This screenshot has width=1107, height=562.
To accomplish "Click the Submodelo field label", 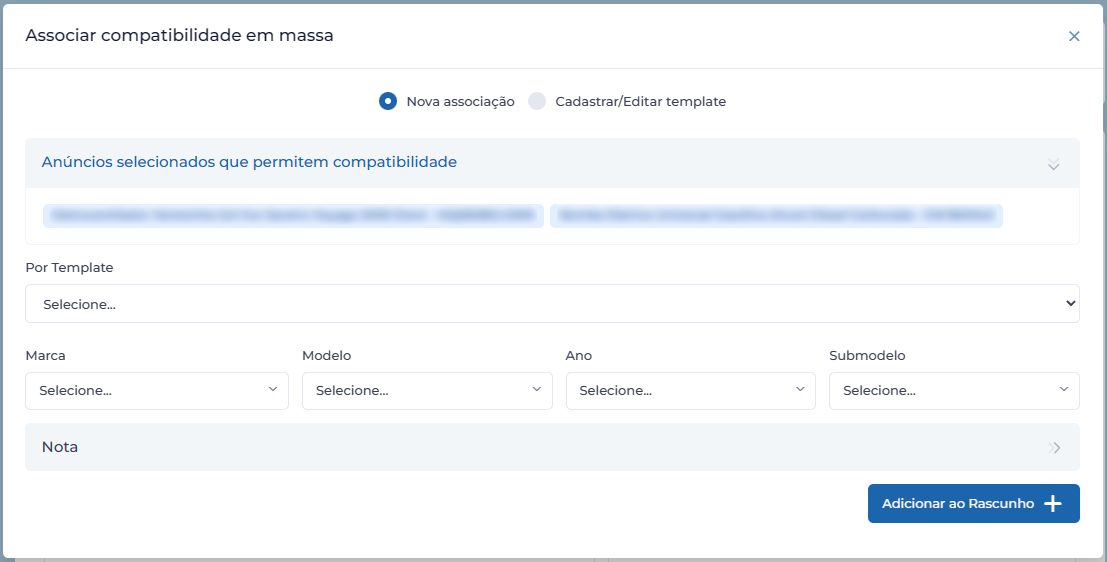I will [867, 356].
